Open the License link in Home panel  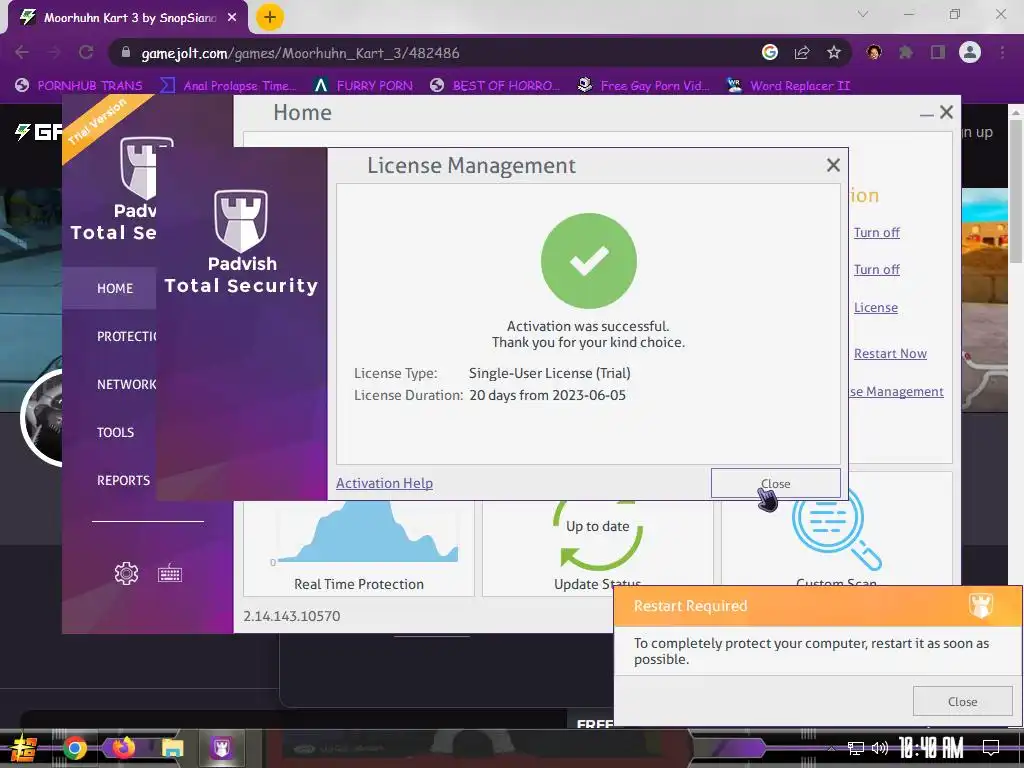pos(876,308)
